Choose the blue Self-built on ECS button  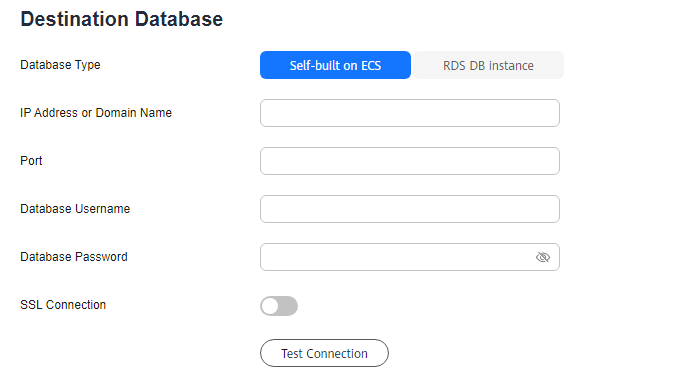click(335, 65)
